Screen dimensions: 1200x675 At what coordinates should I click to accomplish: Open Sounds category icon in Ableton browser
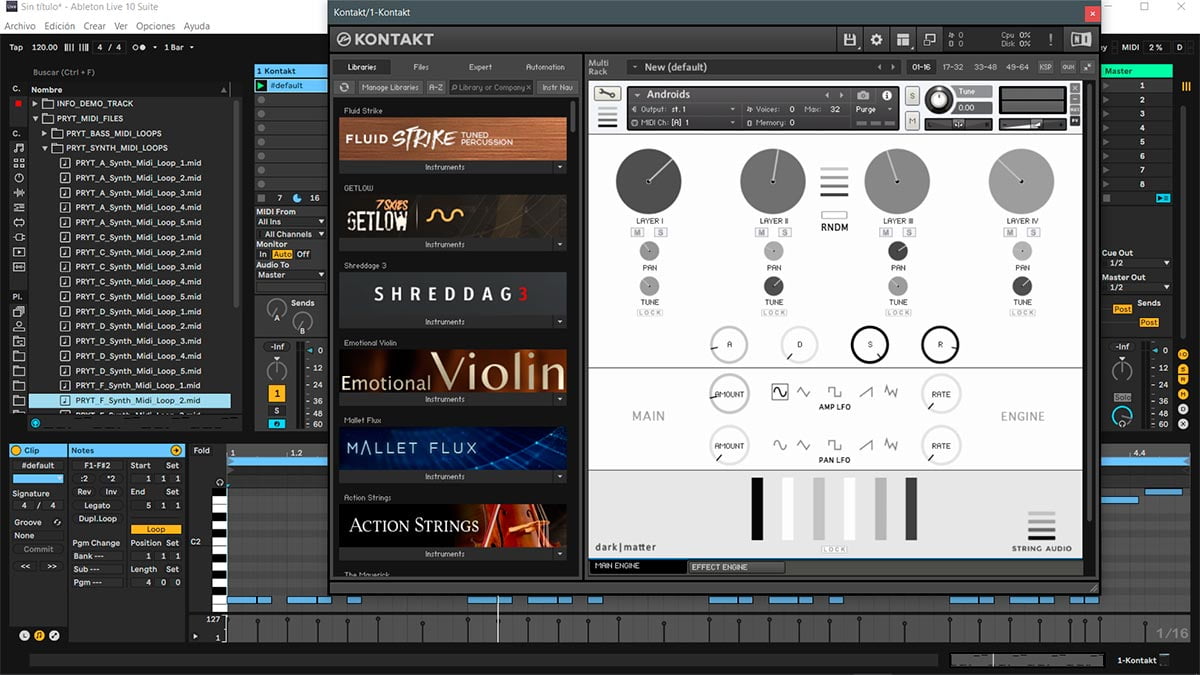tap(19, 148)
